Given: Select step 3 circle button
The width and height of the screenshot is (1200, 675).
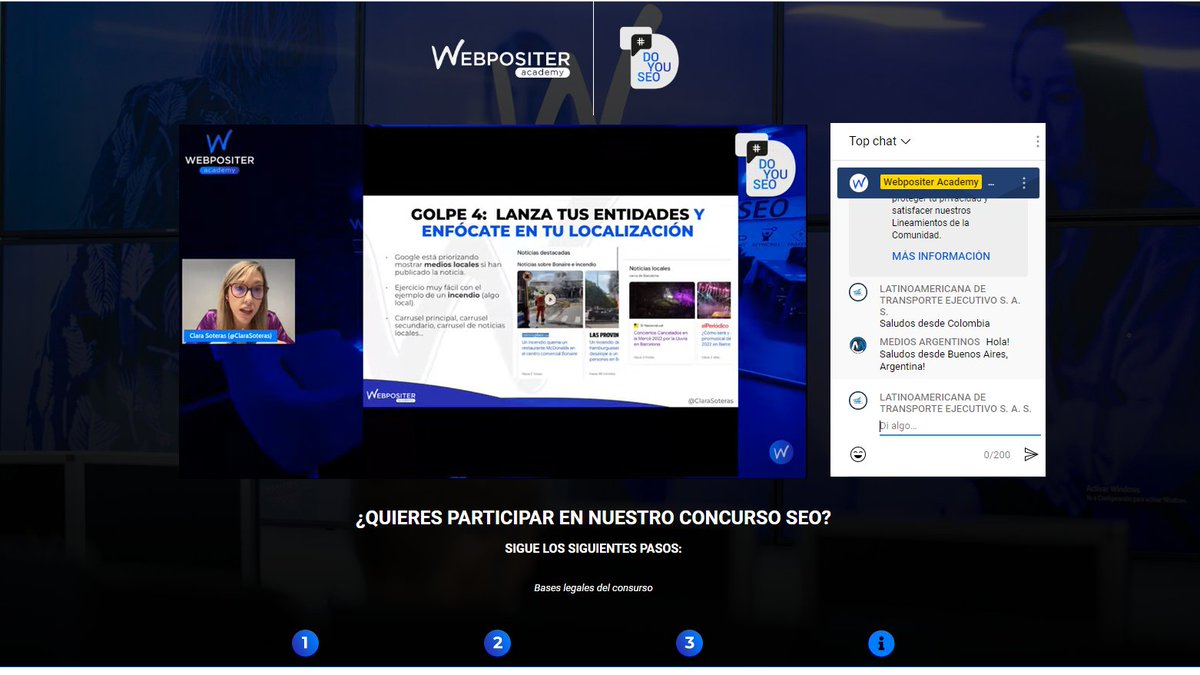Looking at the screenshot, I should (689, 643).
